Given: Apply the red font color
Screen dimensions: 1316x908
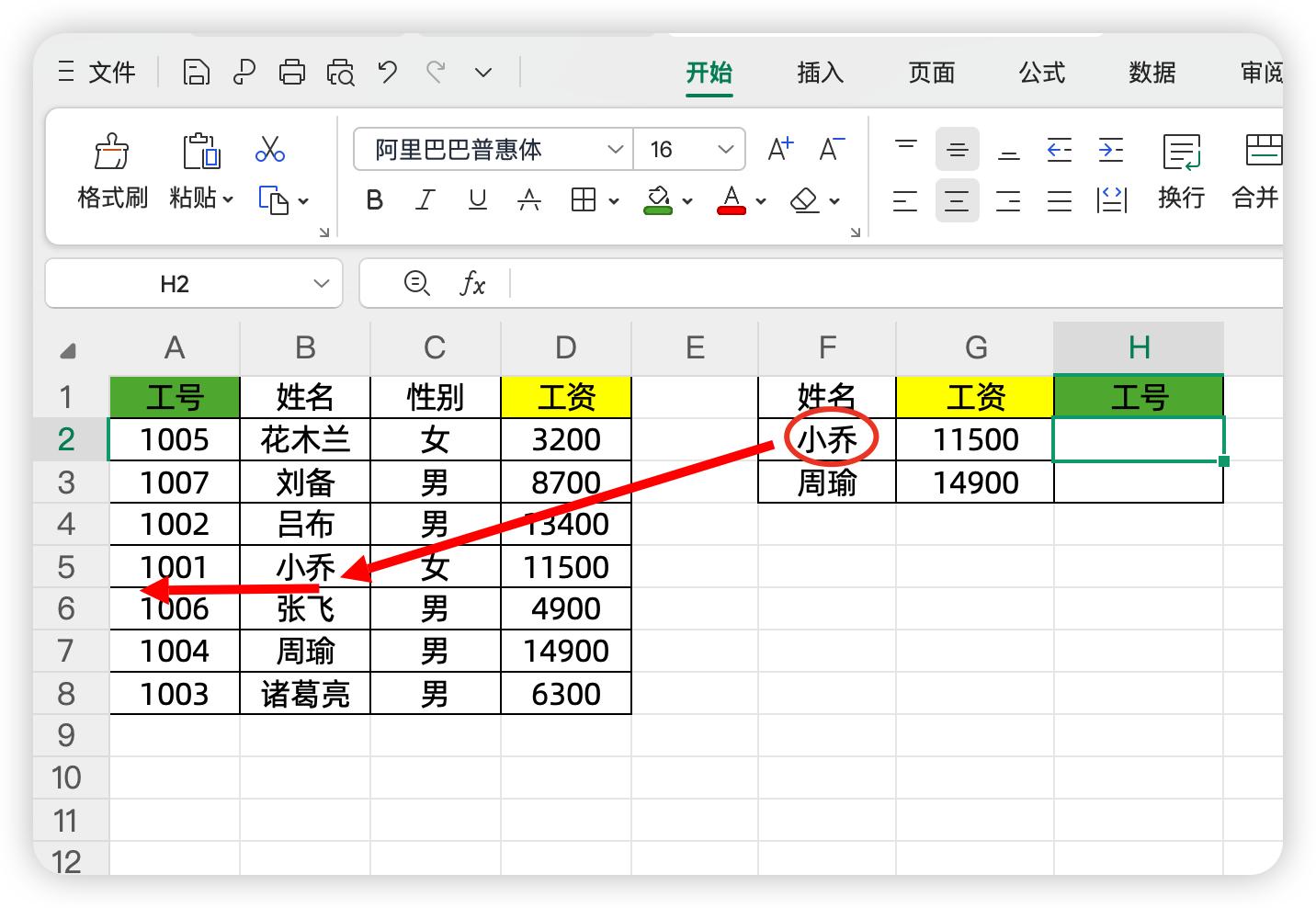Looking at the screenshot, I should pos(731,199).
